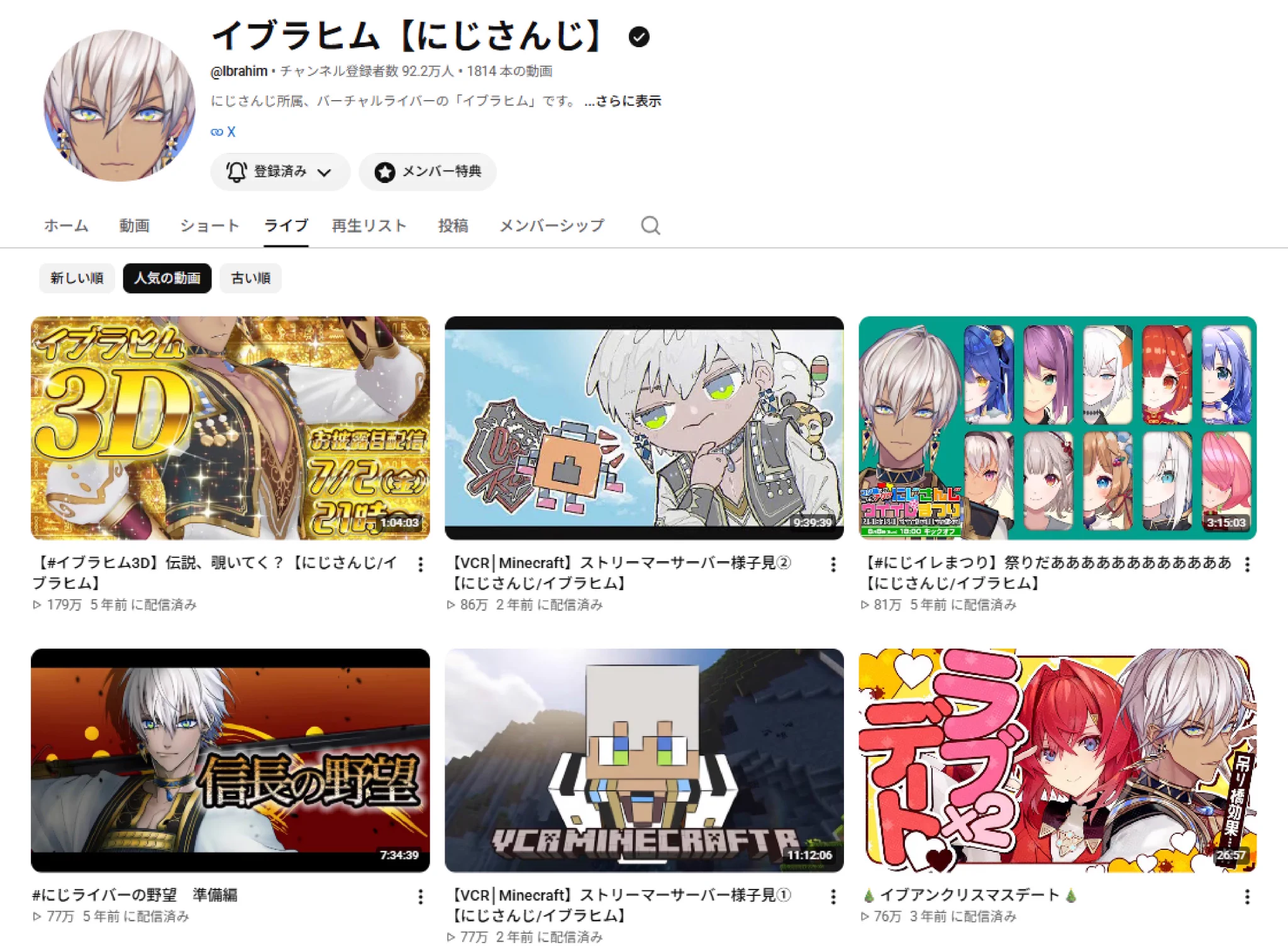Open options menu for イブラヒム3D video
1288x950 pixels.
click(x=421, y=564)
